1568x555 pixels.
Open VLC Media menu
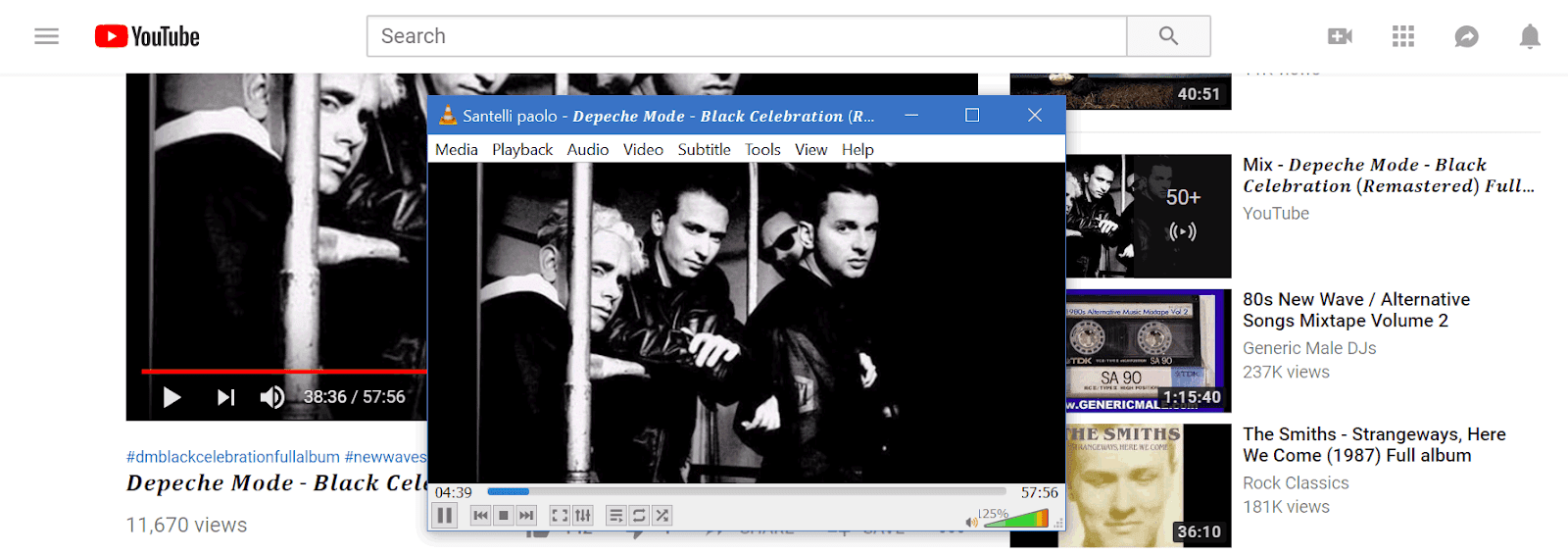coord(457,149)
